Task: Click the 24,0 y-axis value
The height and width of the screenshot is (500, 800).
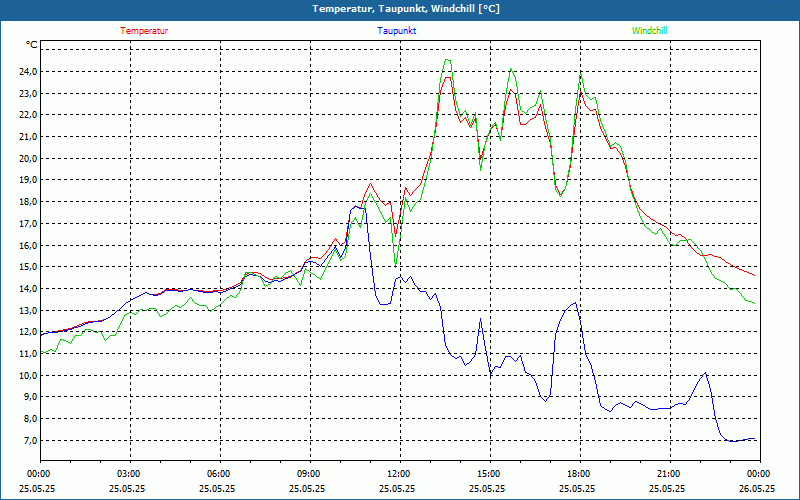Action: coord(29,72)
